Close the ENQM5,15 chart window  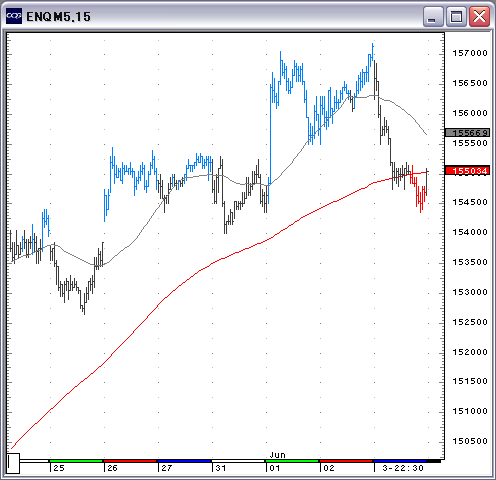click(x=479, y=16)
